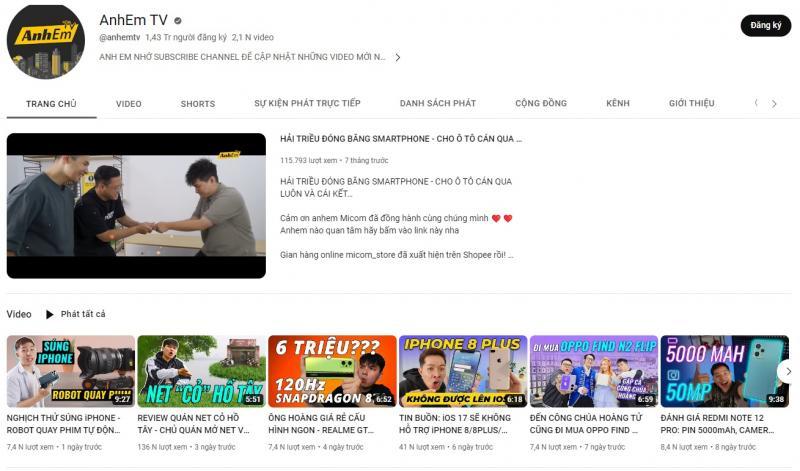Open the VIDEO tab
Viewport: 800px width, 471px height.
[x=129, y=104]
